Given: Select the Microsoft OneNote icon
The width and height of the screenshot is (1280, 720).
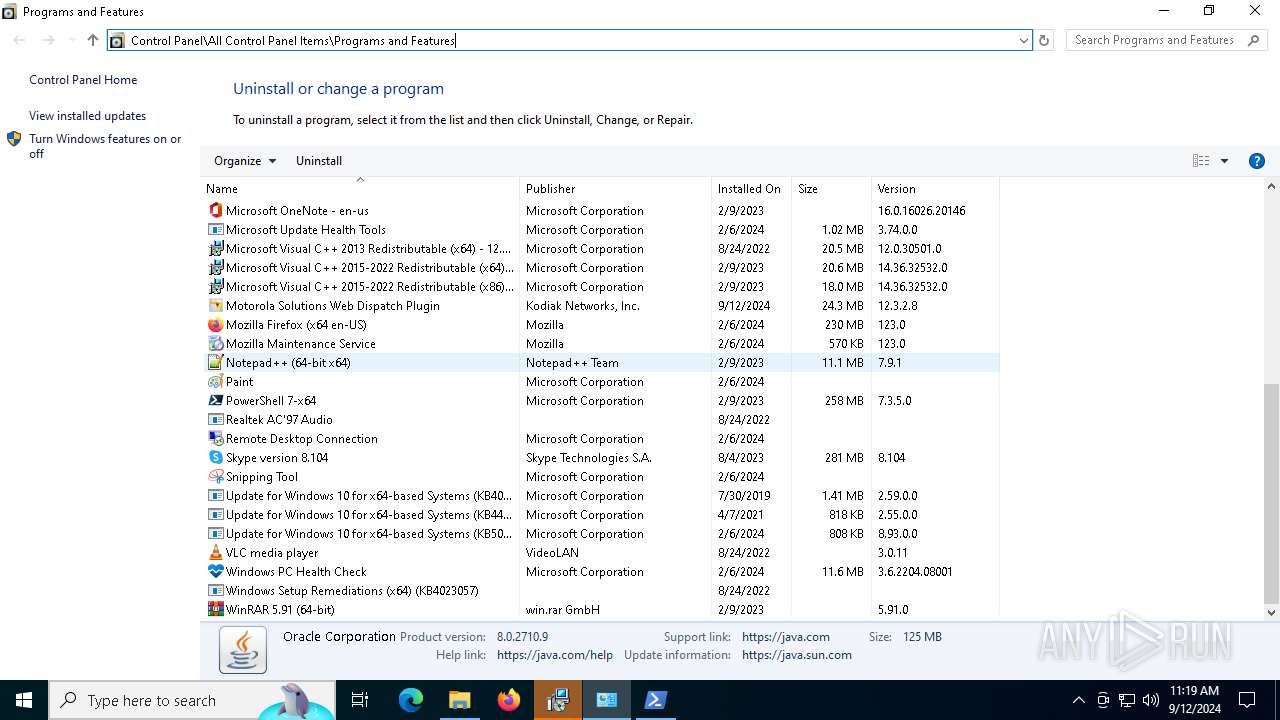Looking at the screenshot, I should 215,211.
